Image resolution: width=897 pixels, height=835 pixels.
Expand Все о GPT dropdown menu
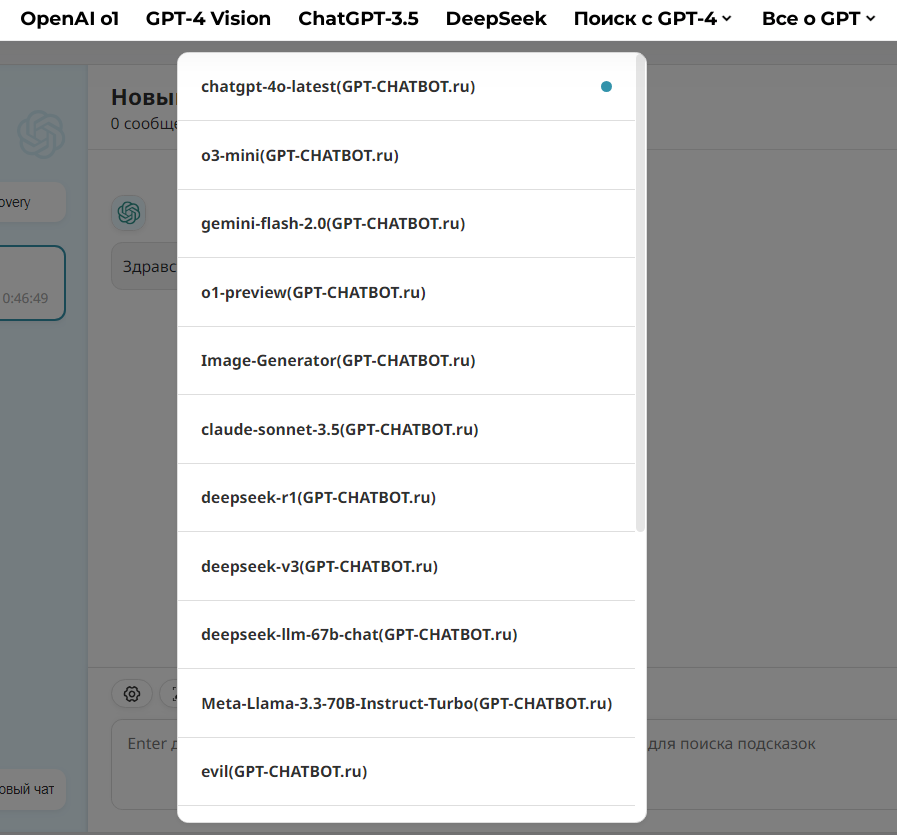point(818,18)
